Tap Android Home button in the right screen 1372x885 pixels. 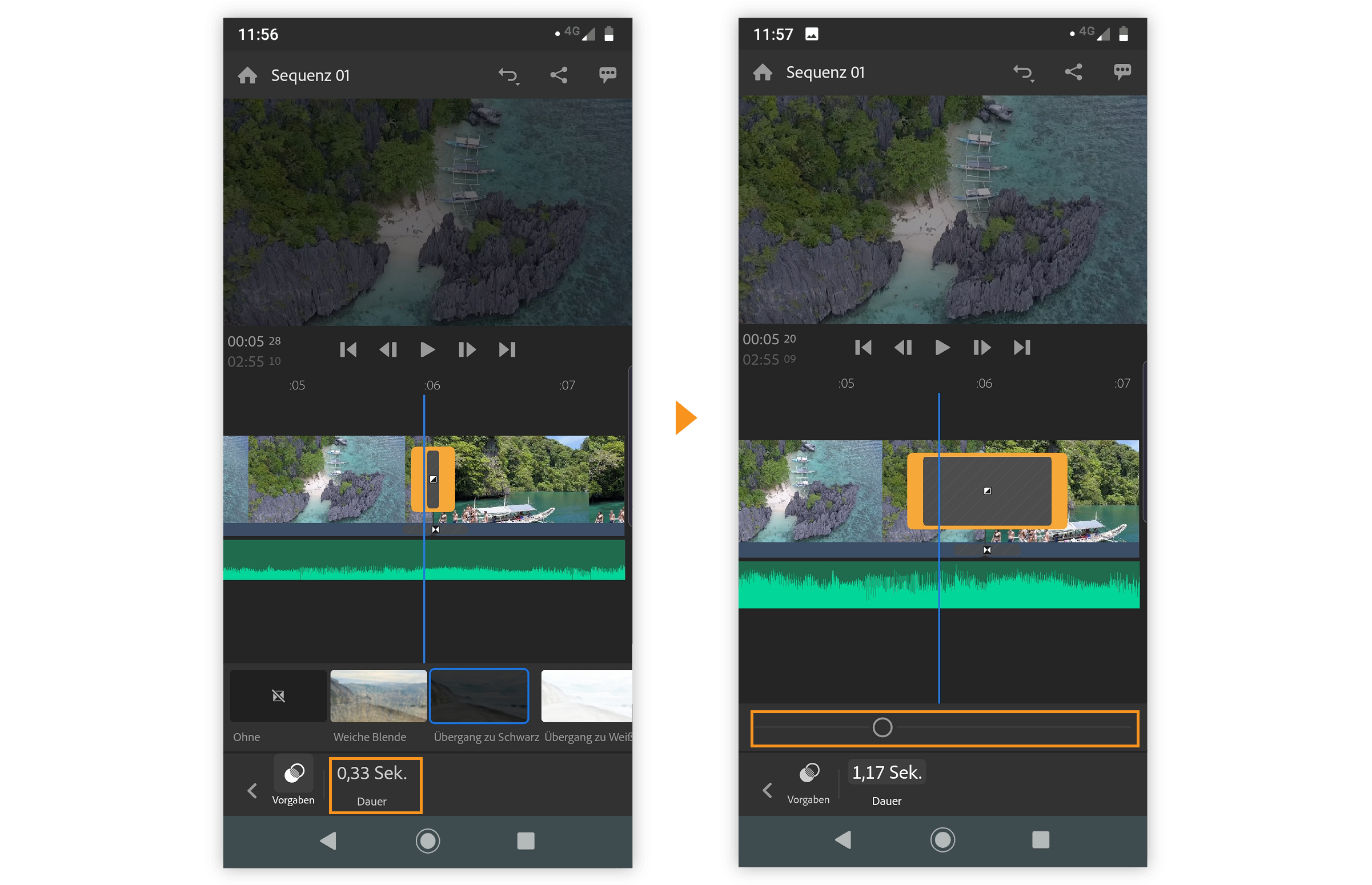click(x=942, y=839)
